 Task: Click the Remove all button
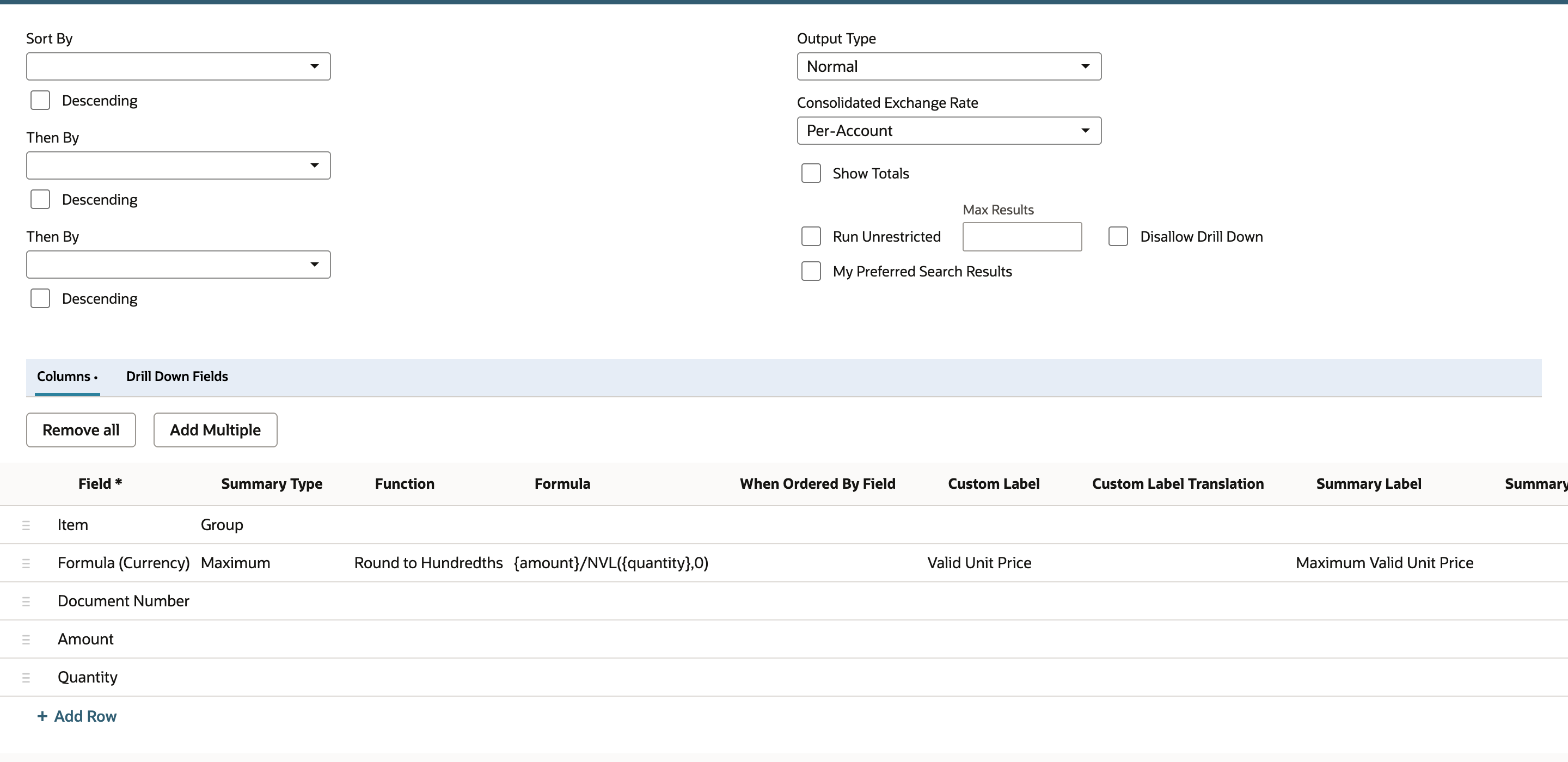click(x=81, y=431)
